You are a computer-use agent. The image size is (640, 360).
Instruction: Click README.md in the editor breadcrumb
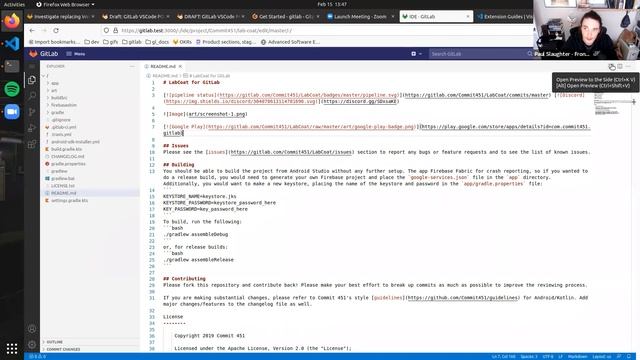(164, 76)
